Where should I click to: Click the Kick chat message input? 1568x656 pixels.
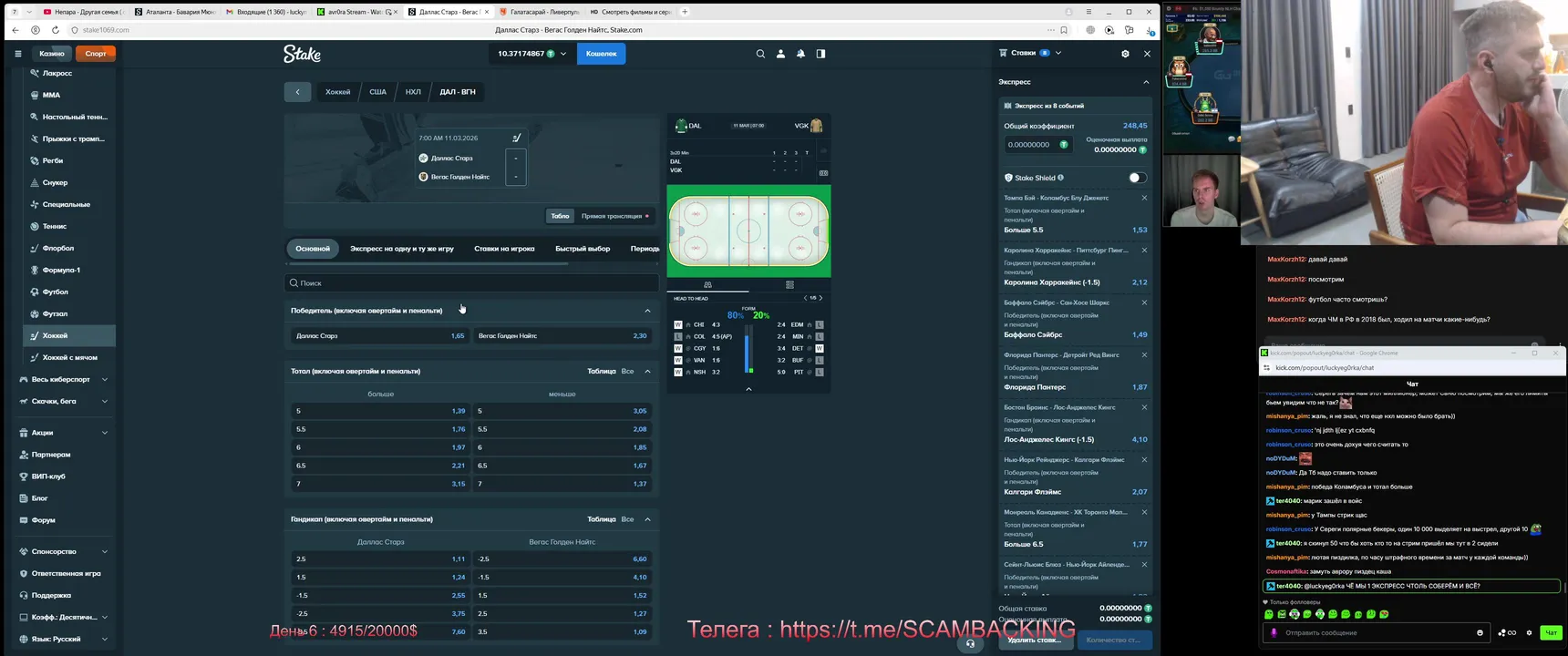point(1377,632)
